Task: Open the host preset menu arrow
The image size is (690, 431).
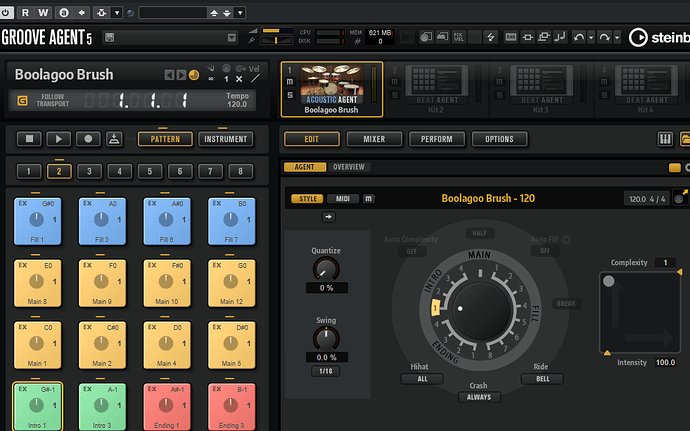Action: [x=240, y=13]
